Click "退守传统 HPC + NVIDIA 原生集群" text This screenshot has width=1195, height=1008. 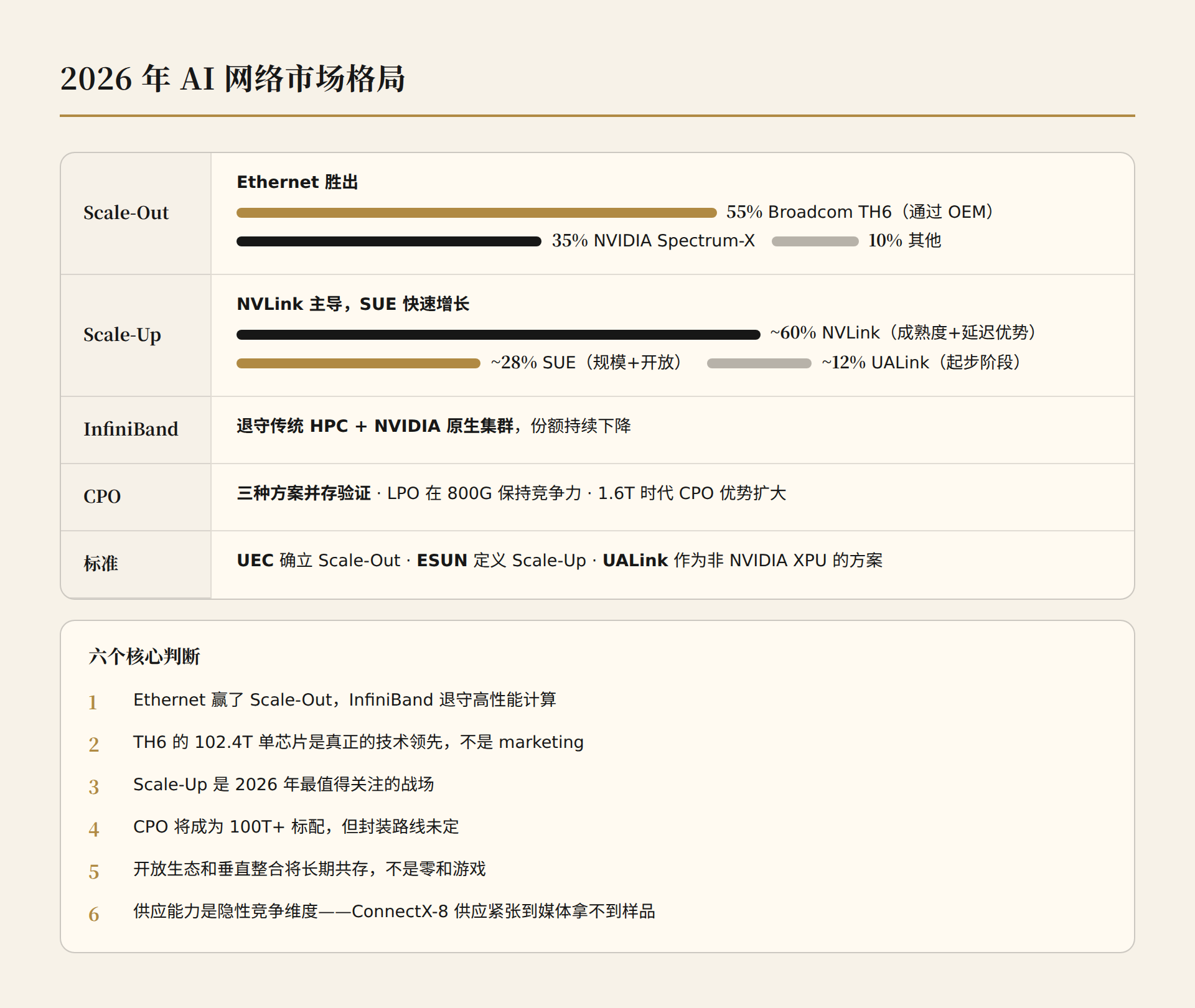point(375,426)
